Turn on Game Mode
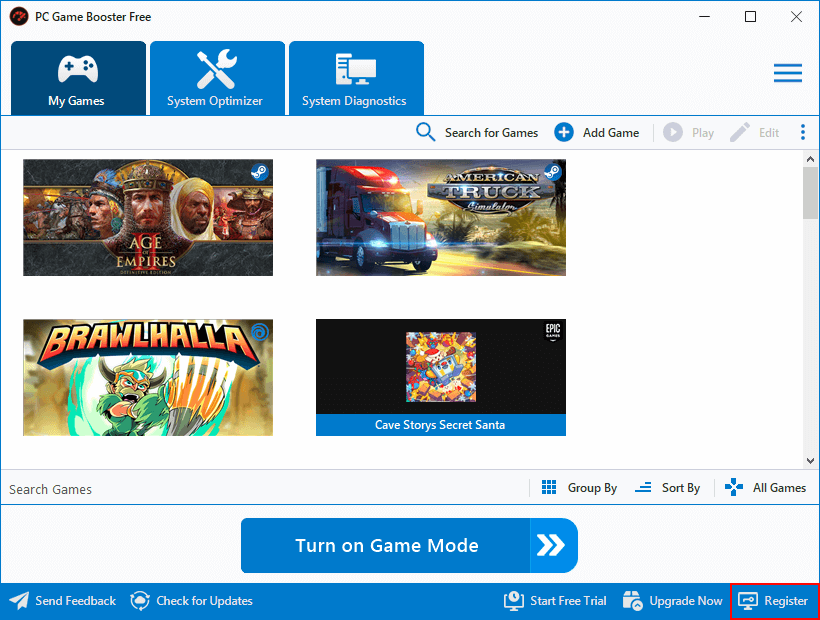This screenshot has width=820, height=620. 409,546
